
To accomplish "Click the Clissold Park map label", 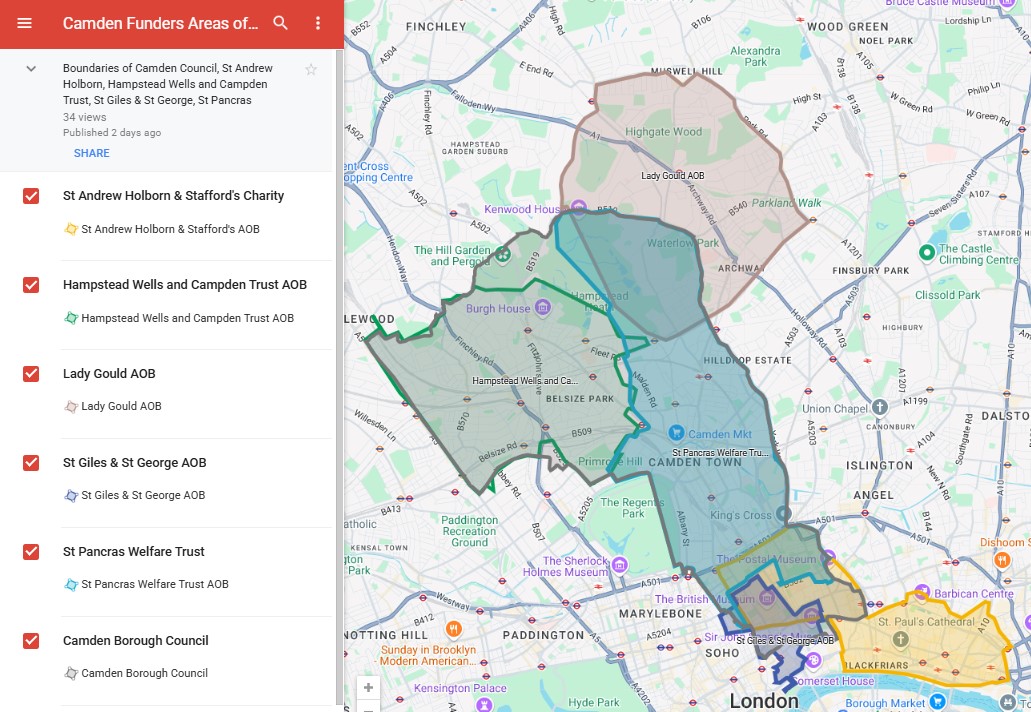I will point(947,295).
